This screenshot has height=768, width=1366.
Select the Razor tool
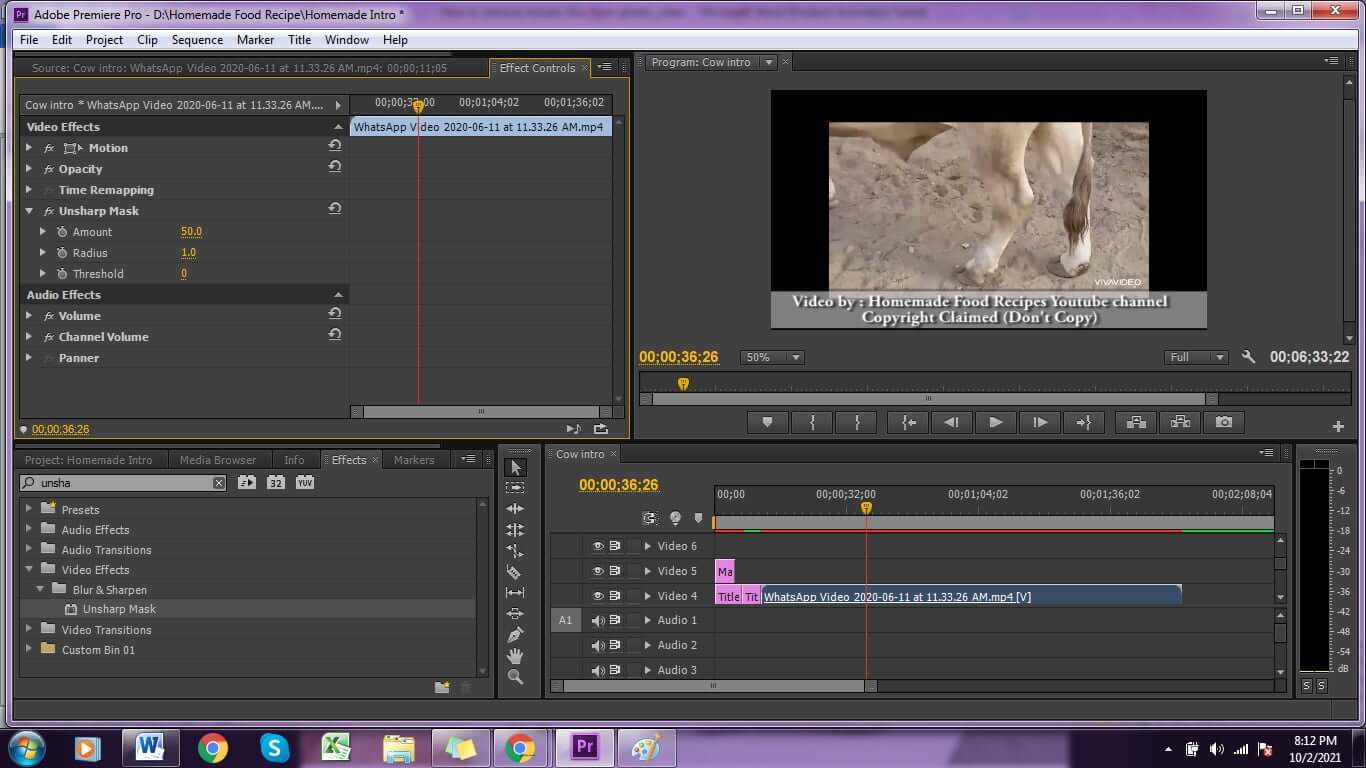click(515, 572)
